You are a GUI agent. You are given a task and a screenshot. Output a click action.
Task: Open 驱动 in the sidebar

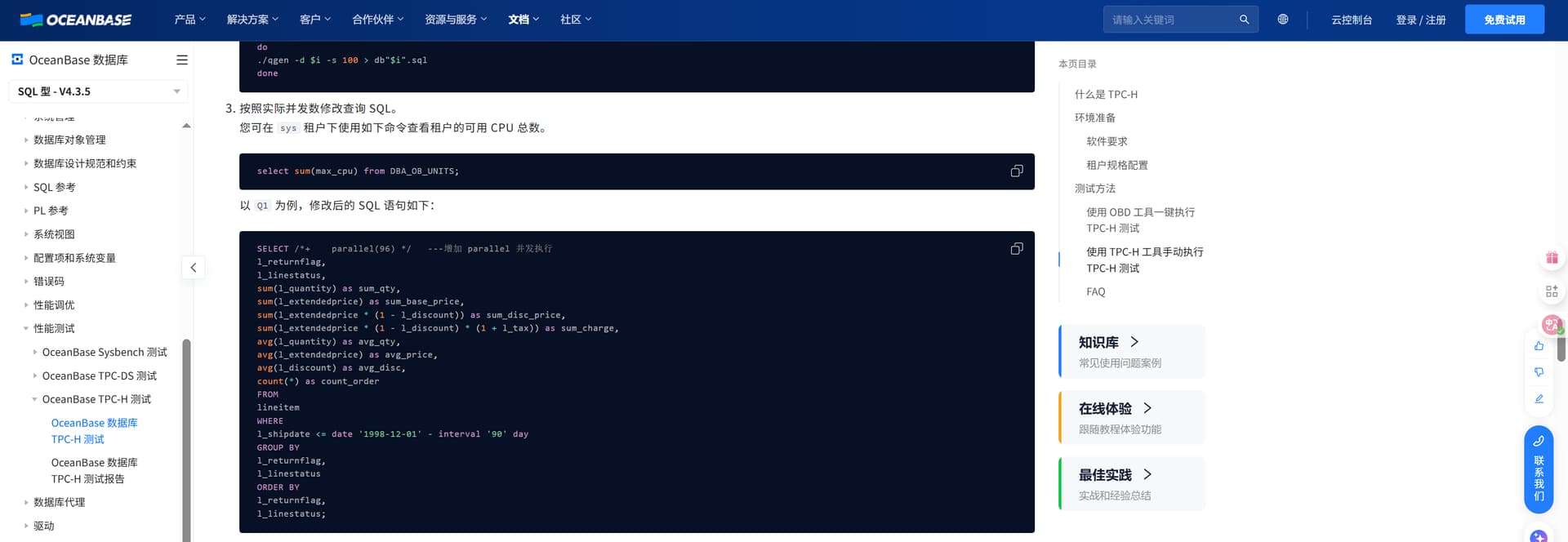tap(44, 526)
